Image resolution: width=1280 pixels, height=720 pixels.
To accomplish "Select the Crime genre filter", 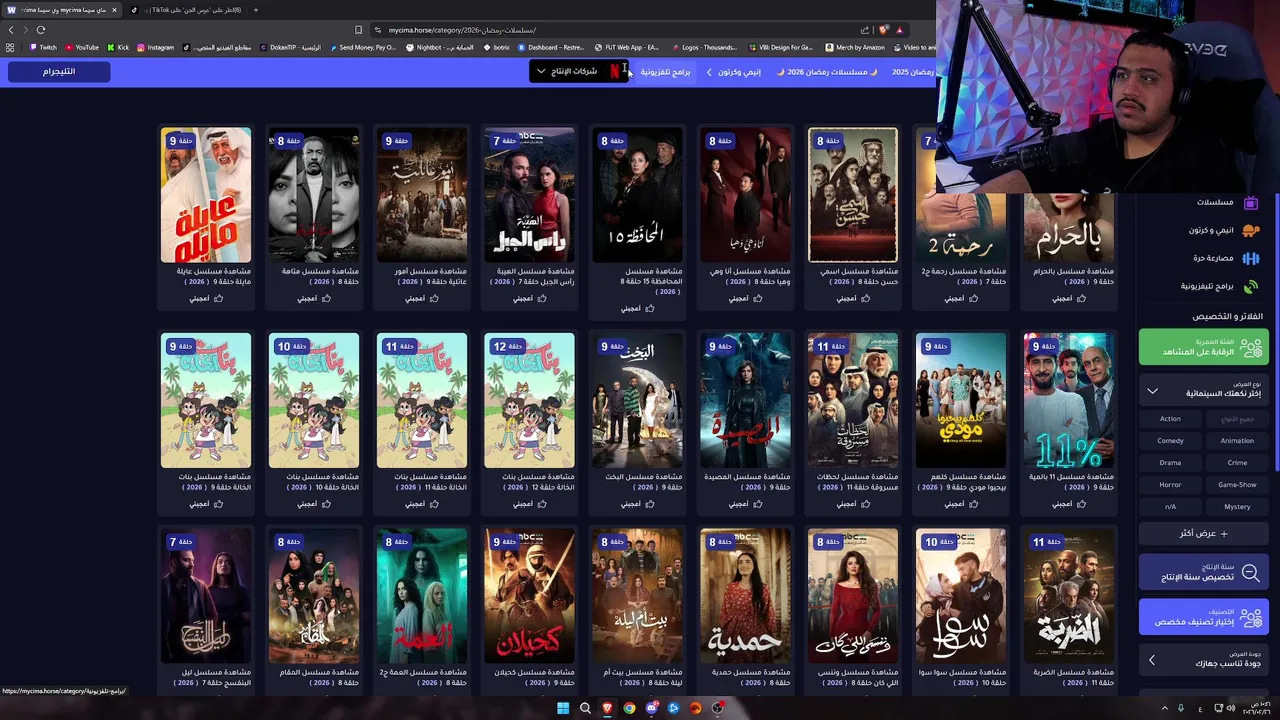I will [1237, 463].
